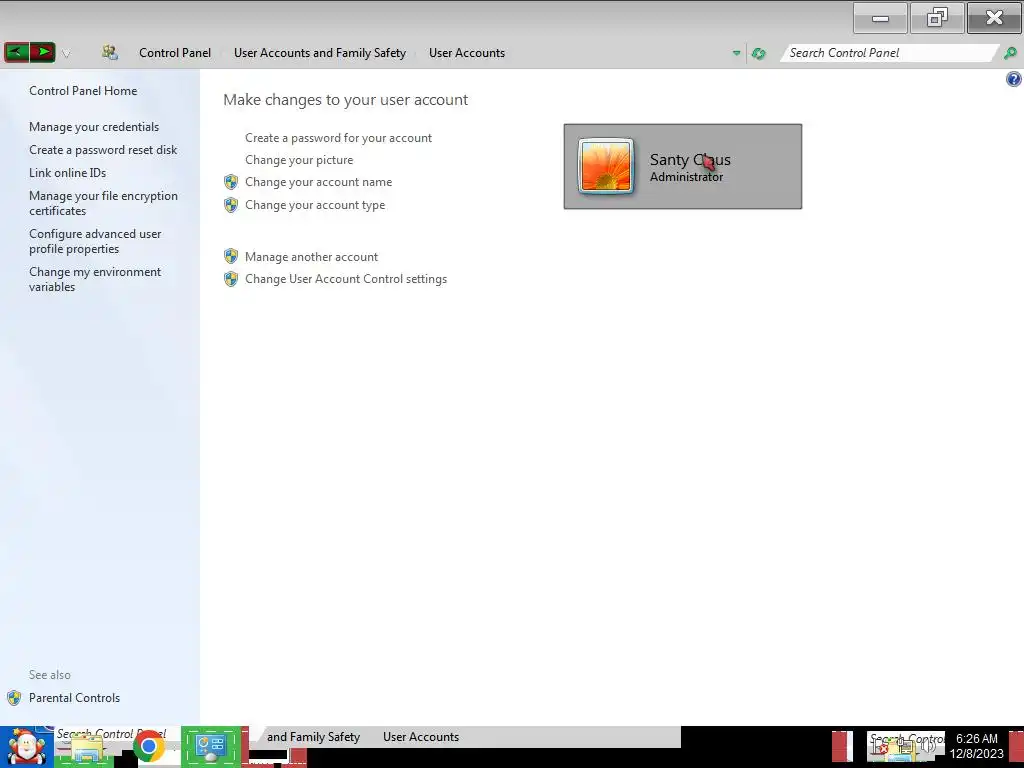The image size is (1024, 768).
Task: Close the Control Panel window
Action: [994, 18]
